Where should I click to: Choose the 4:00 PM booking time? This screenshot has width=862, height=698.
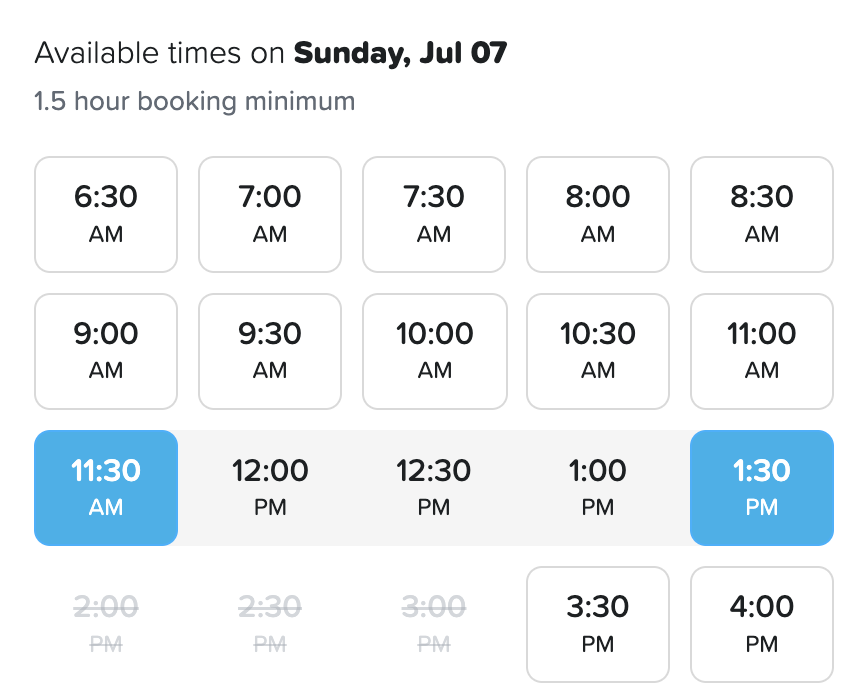click(x=762, y=623)
